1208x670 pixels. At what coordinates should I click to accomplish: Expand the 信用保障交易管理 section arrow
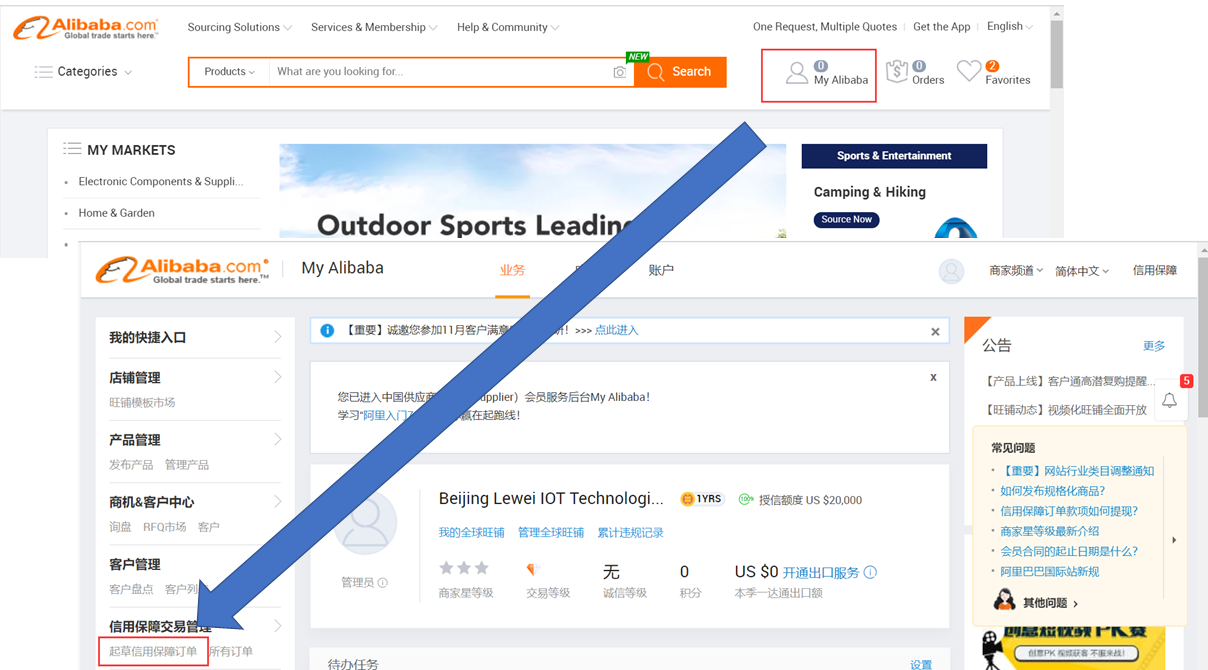(x=278, y=626)
